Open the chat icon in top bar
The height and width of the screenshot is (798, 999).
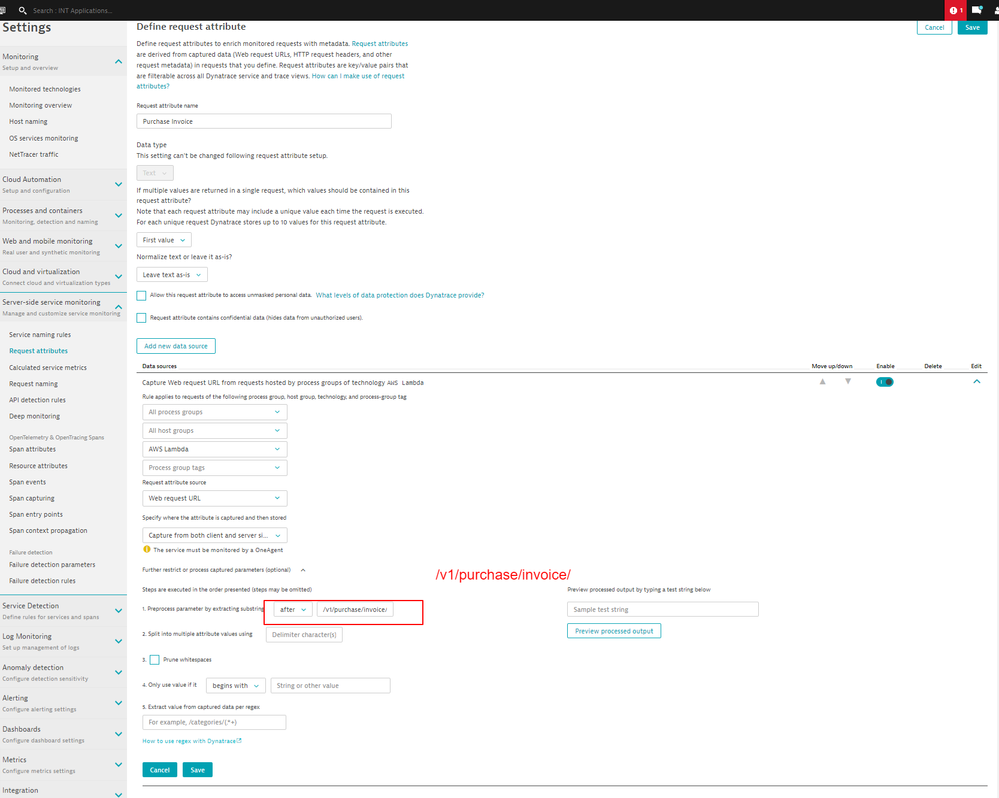click(977, 10)
